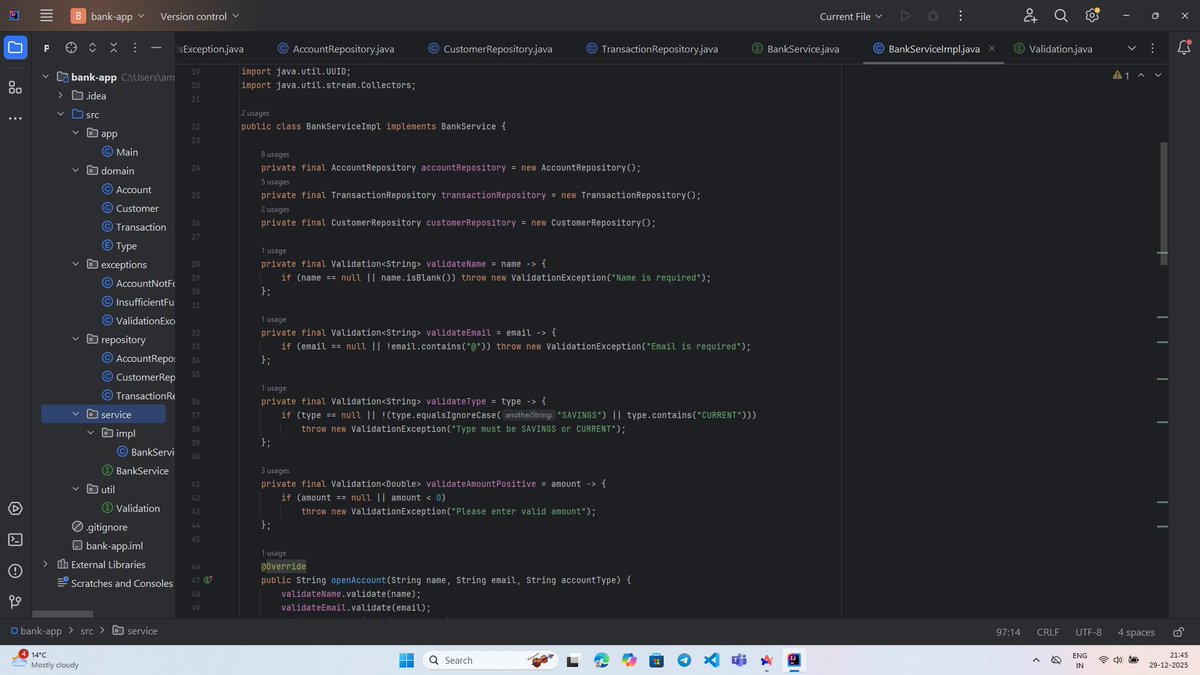Run the current file

point(905,16)
